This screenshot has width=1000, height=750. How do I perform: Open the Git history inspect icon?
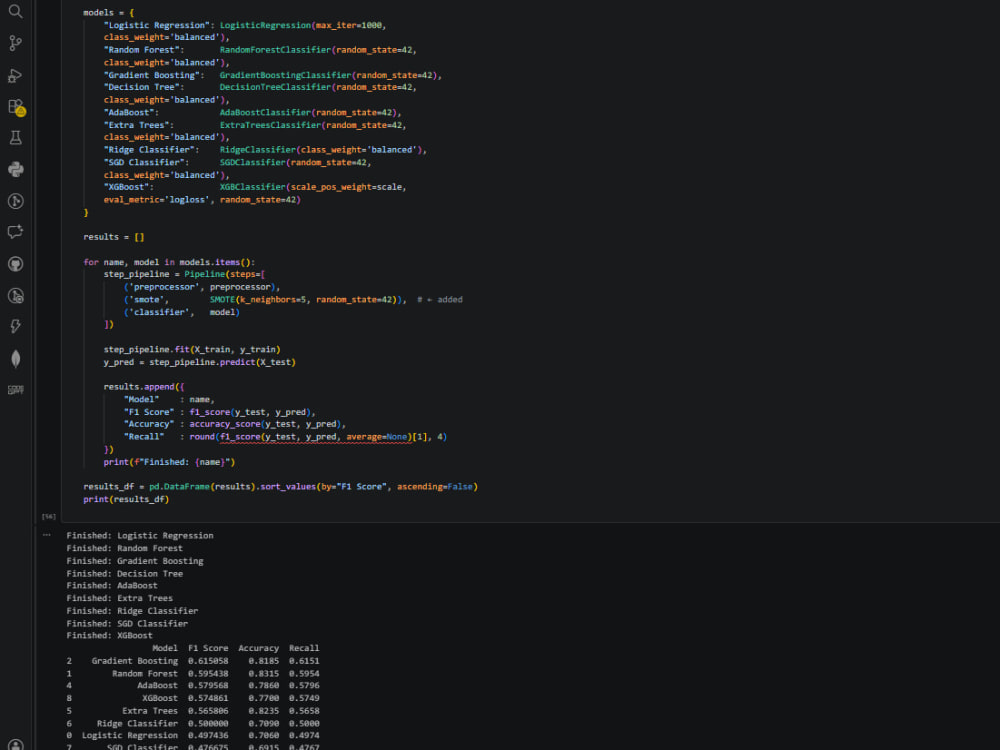15,295
